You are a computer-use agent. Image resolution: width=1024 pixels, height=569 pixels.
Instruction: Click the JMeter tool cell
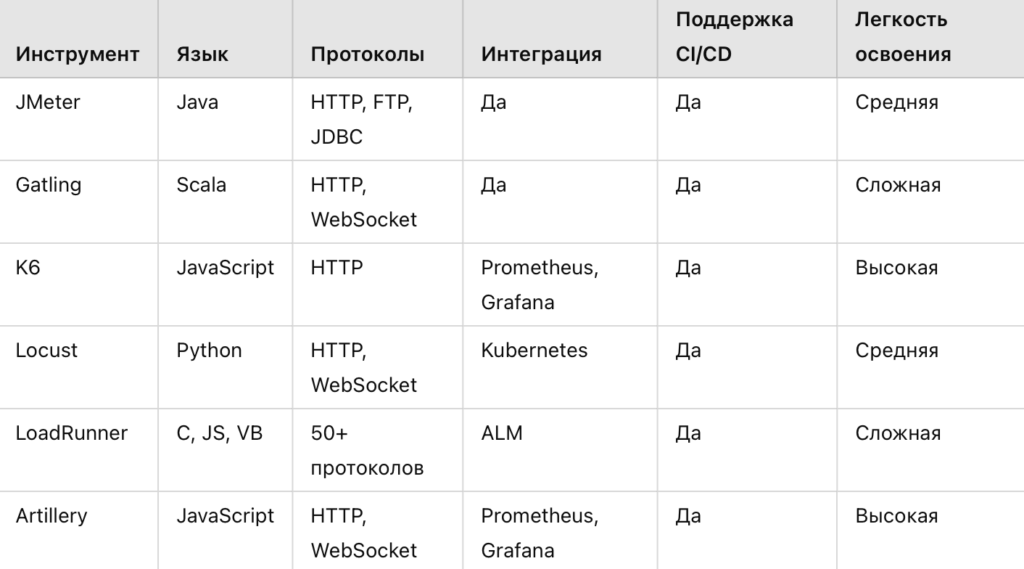[48, 102]
